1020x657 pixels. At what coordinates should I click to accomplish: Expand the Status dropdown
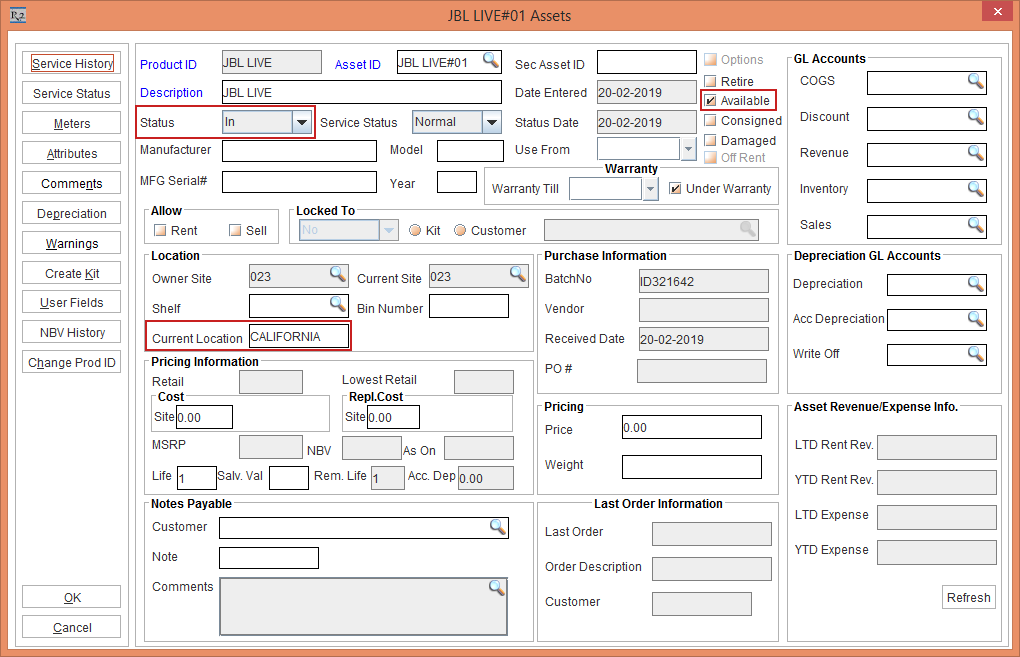coord(302,122)
